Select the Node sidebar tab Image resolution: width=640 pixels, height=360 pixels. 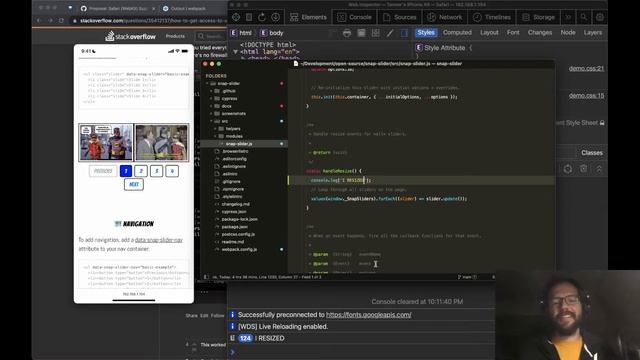(568, 33)
